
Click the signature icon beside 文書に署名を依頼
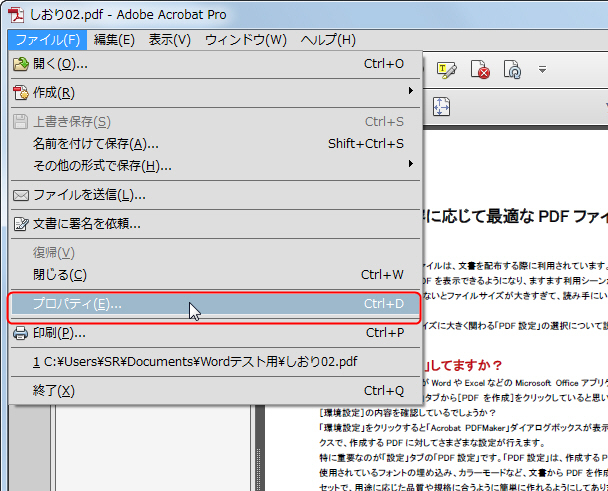click(21, 224)
